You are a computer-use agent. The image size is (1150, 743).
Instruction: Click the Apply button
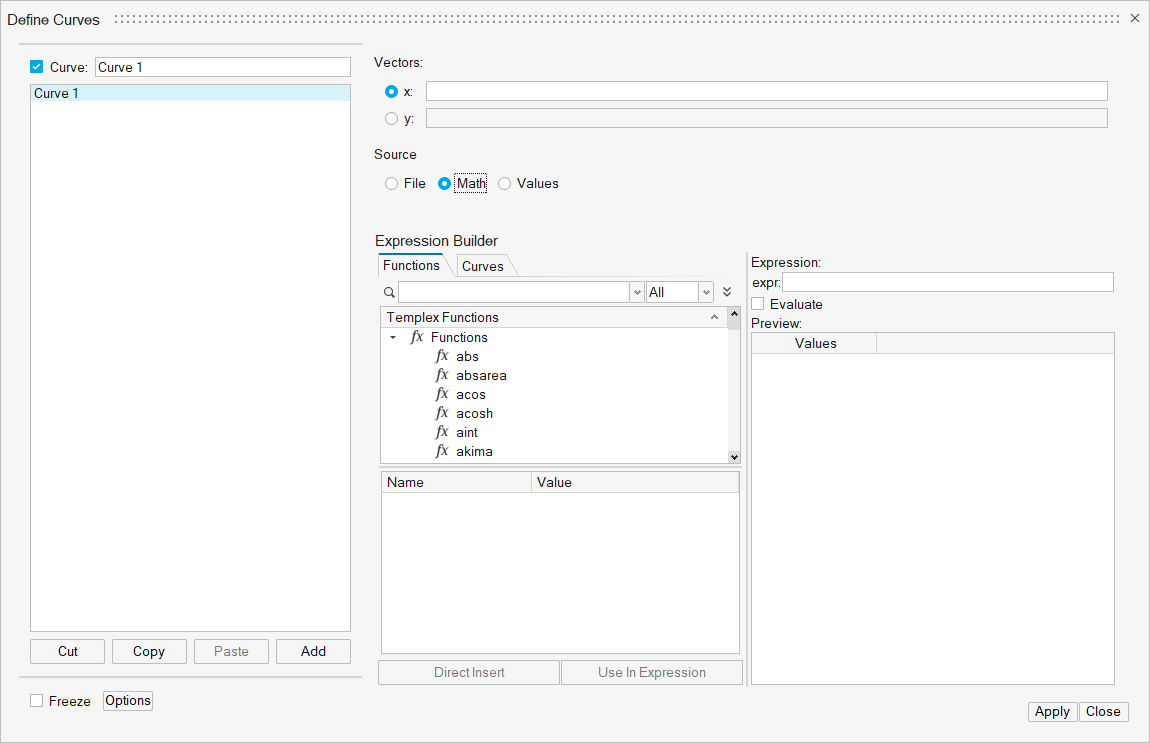1052,712
